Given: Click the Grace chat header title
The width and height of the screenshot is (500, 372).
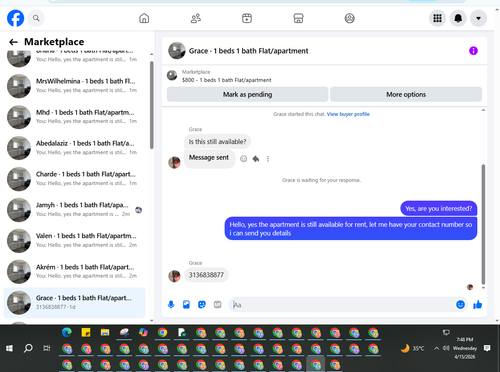Looking at the screenshot, I should (248, 51).
